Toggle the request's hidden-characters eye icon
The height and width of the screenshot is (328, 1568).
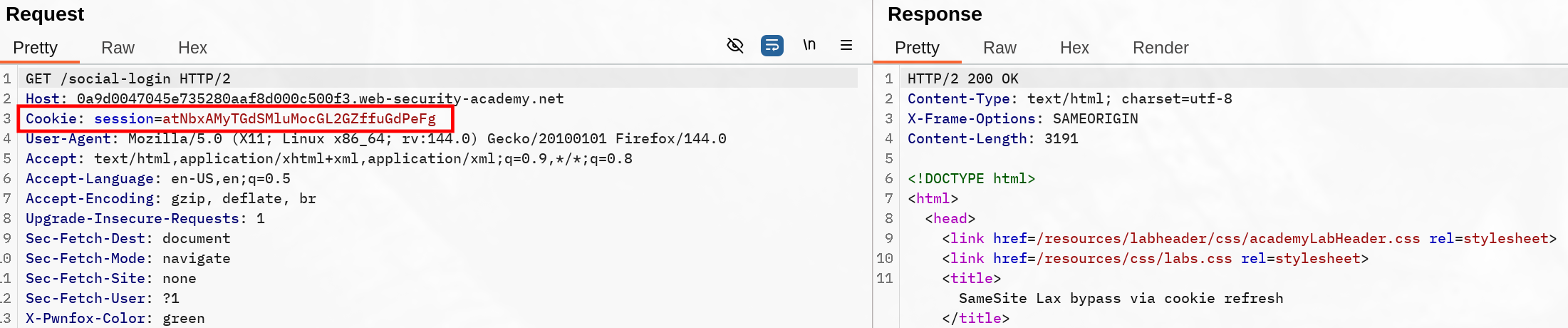(x=734, y=46)
